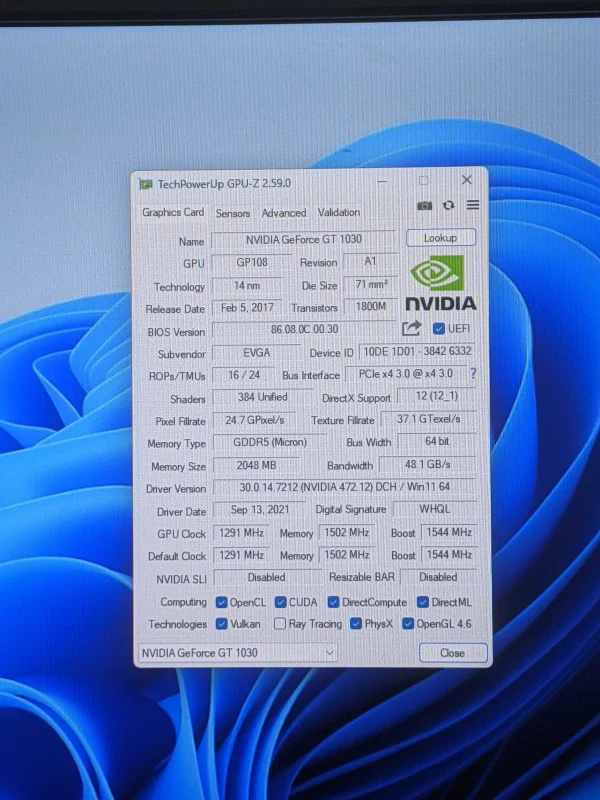Screen dimensions: 600x800
Task: Click the Default Clock row Boost 1544 MHz
Action: [449, 555]
